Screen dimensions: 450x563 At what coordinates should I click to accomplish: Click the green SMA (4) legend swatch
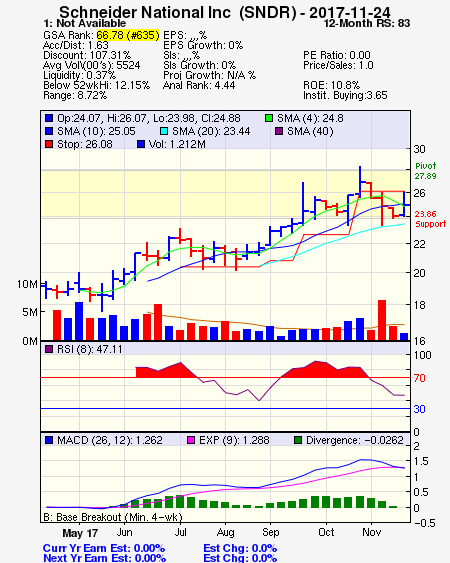[x=269, y=118]
